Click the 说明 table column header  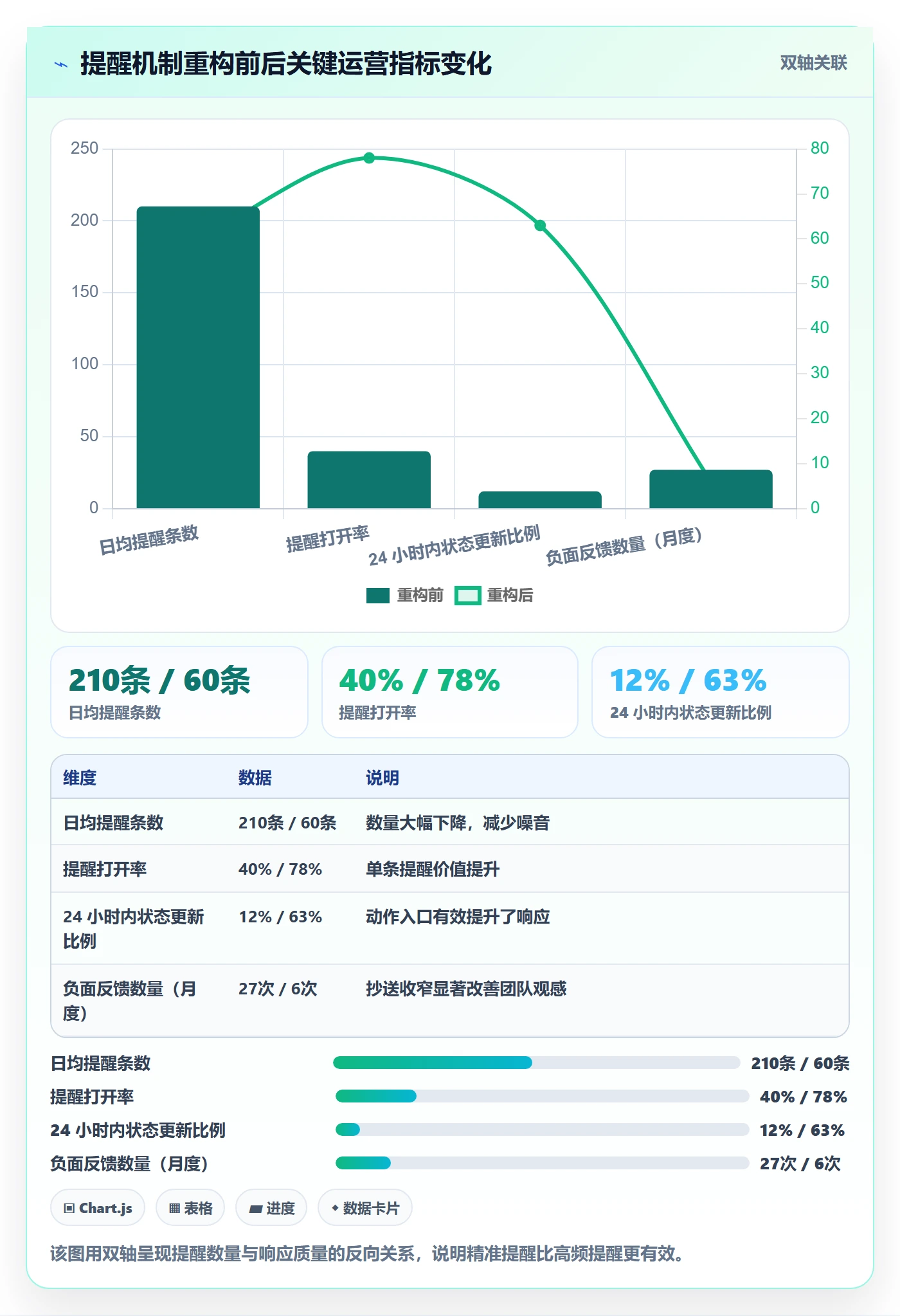[382, 778]
